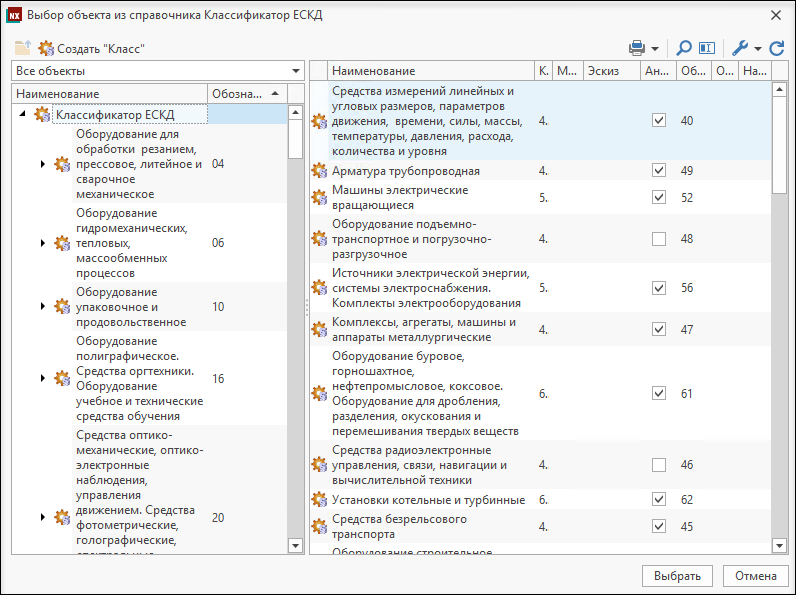This screenshot has width=796, height=595.
Task: Click right table scrollbar up arrow
Action: (779, 90)
